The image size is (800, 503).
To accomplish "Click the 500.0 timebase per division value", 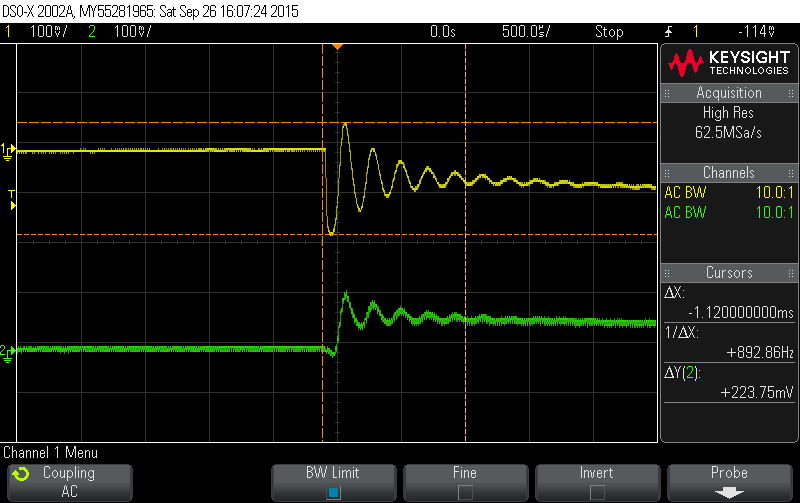I will (526, 32).
